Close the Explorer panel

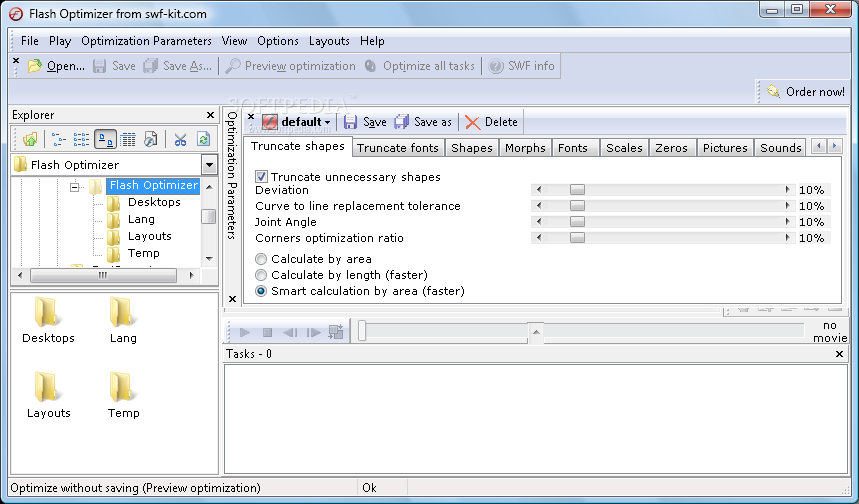coord(210,115)
